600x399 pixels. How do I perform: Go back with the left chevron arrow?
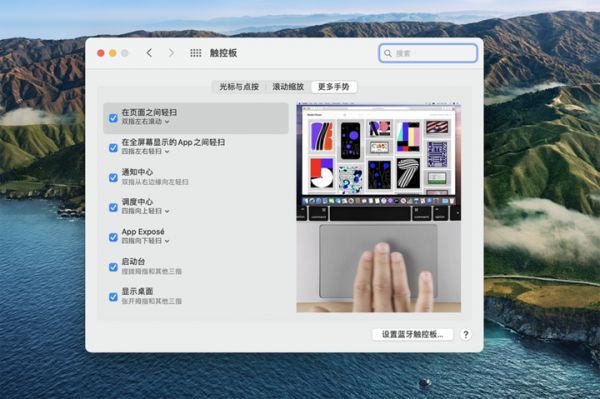[x=149, y=53]
